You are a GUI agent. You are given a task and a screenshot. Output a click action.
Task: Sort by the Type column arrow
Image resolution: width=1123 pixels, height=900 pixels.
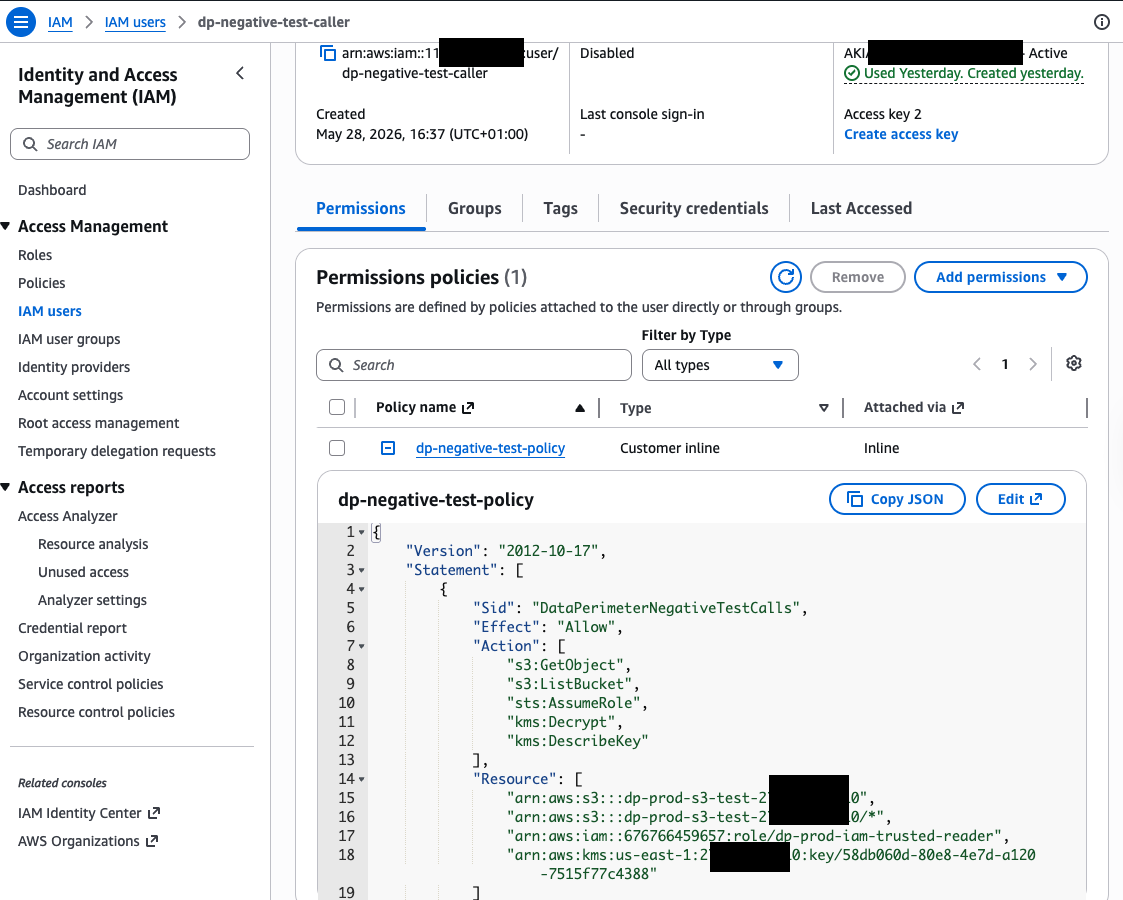(824, 408)
